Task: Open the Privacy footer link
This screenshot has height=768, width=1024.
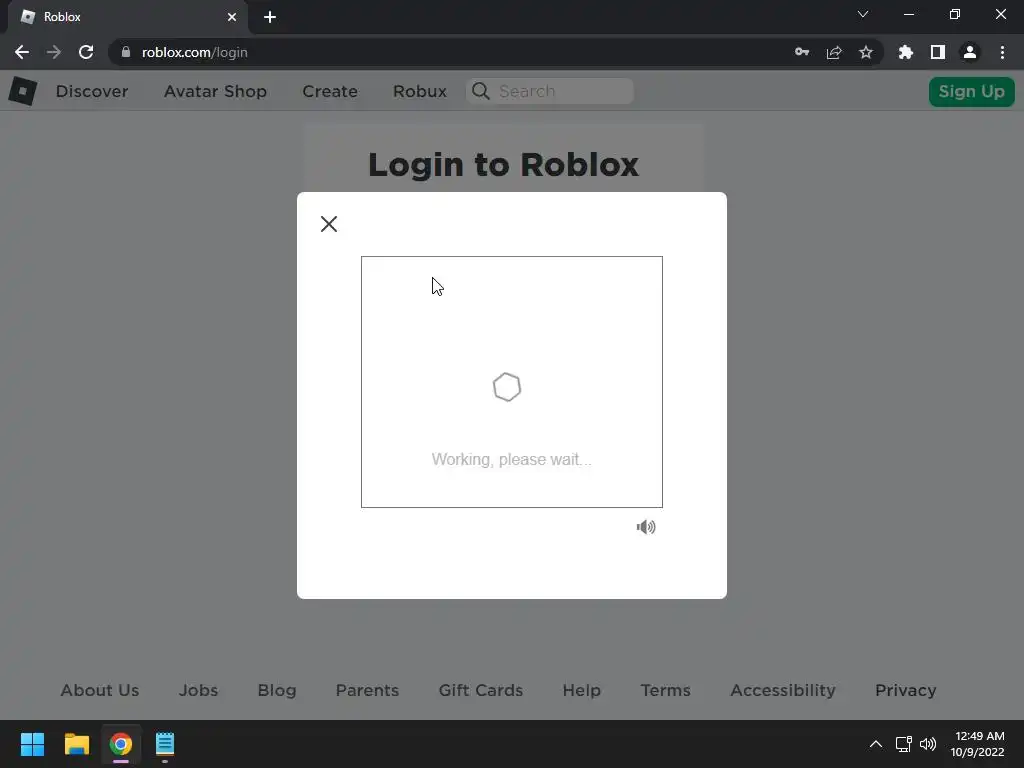Action: point(906,690)
